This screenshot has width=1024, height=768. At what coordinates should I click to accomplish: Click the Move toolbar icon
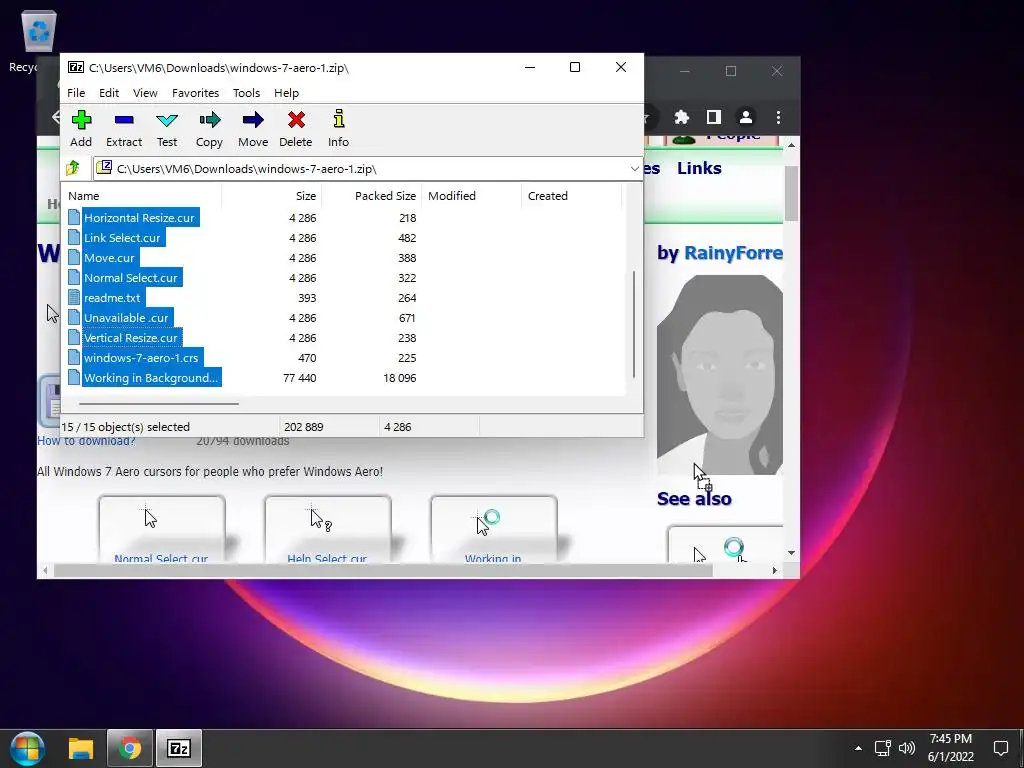point(253,120)
